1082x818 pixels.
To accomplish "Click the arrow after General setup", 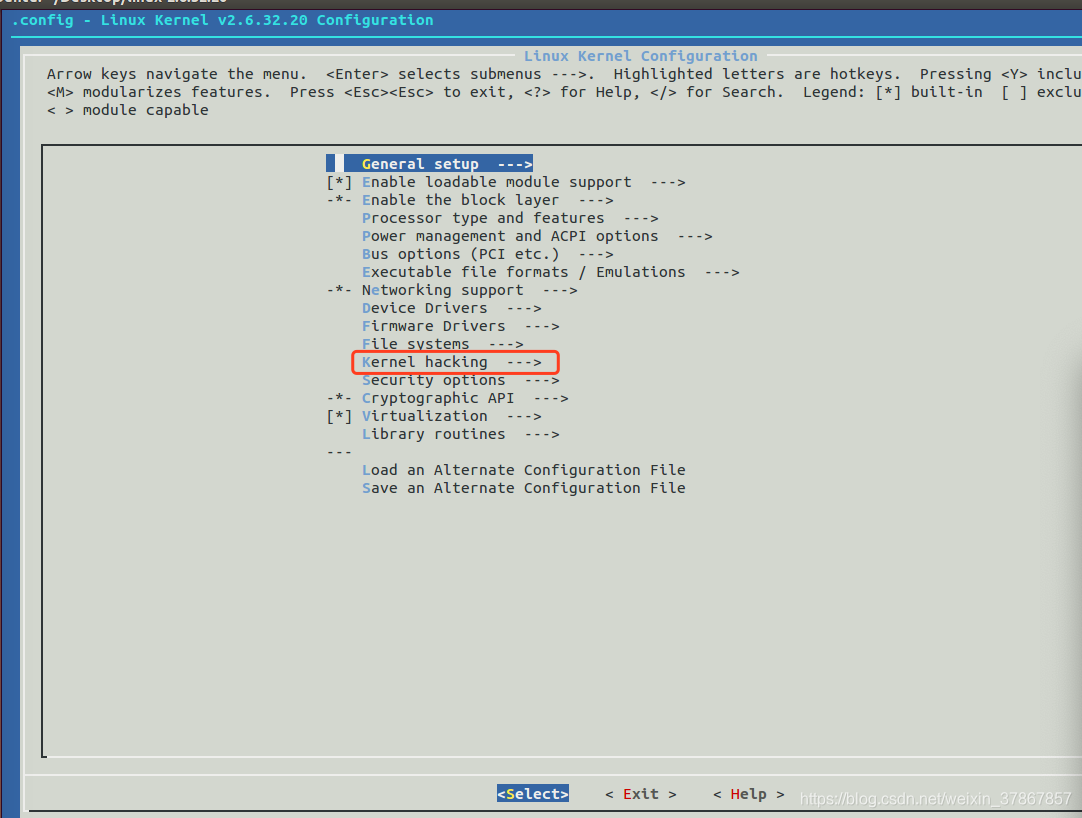I will tap(515, 164).
